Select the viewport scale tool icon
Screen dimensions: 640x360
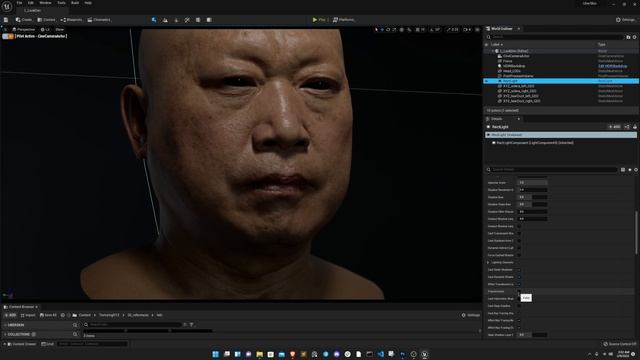(394, 29)
